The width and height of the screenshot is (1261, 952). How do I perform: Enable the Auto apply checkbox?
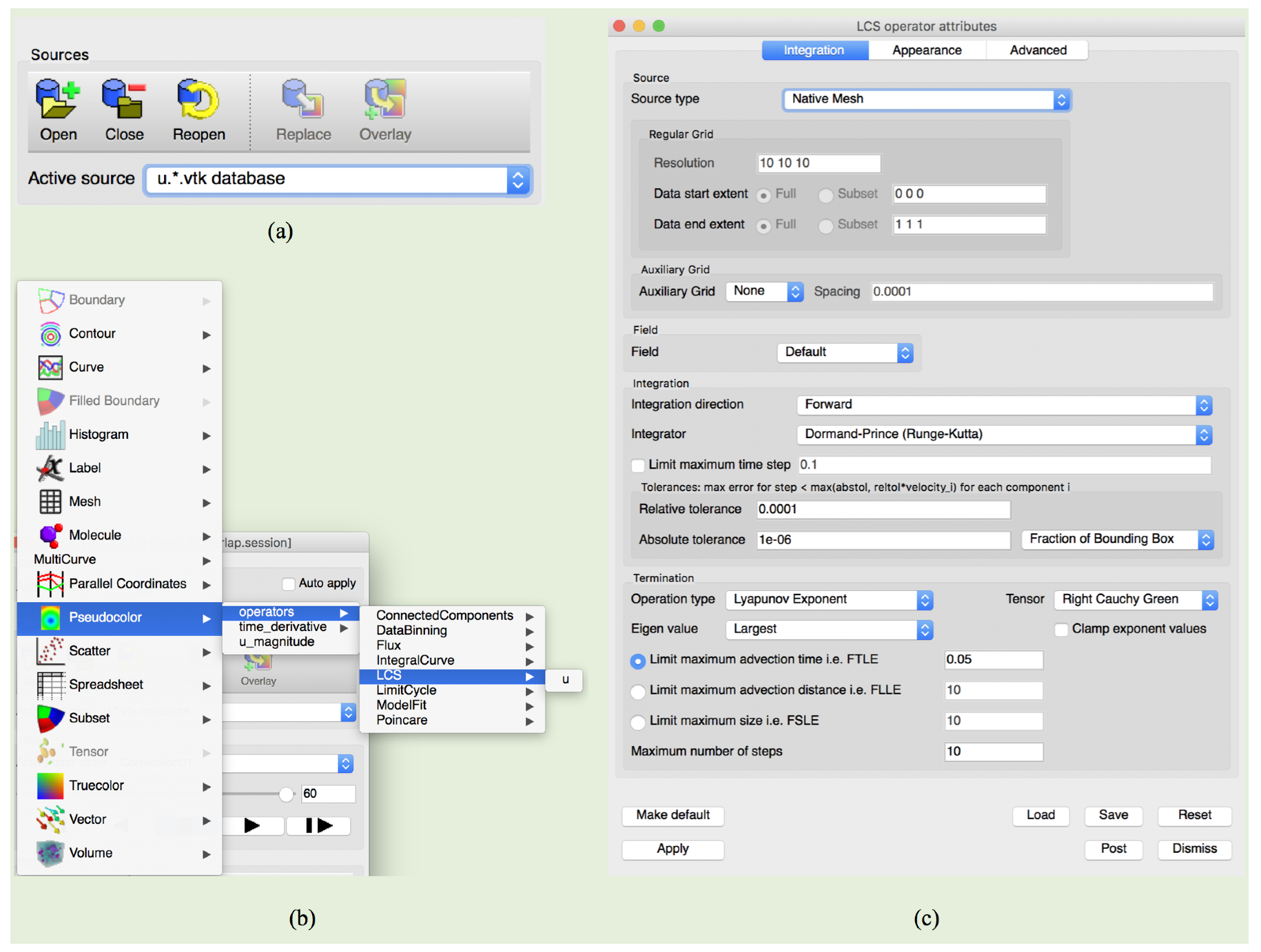289,583
